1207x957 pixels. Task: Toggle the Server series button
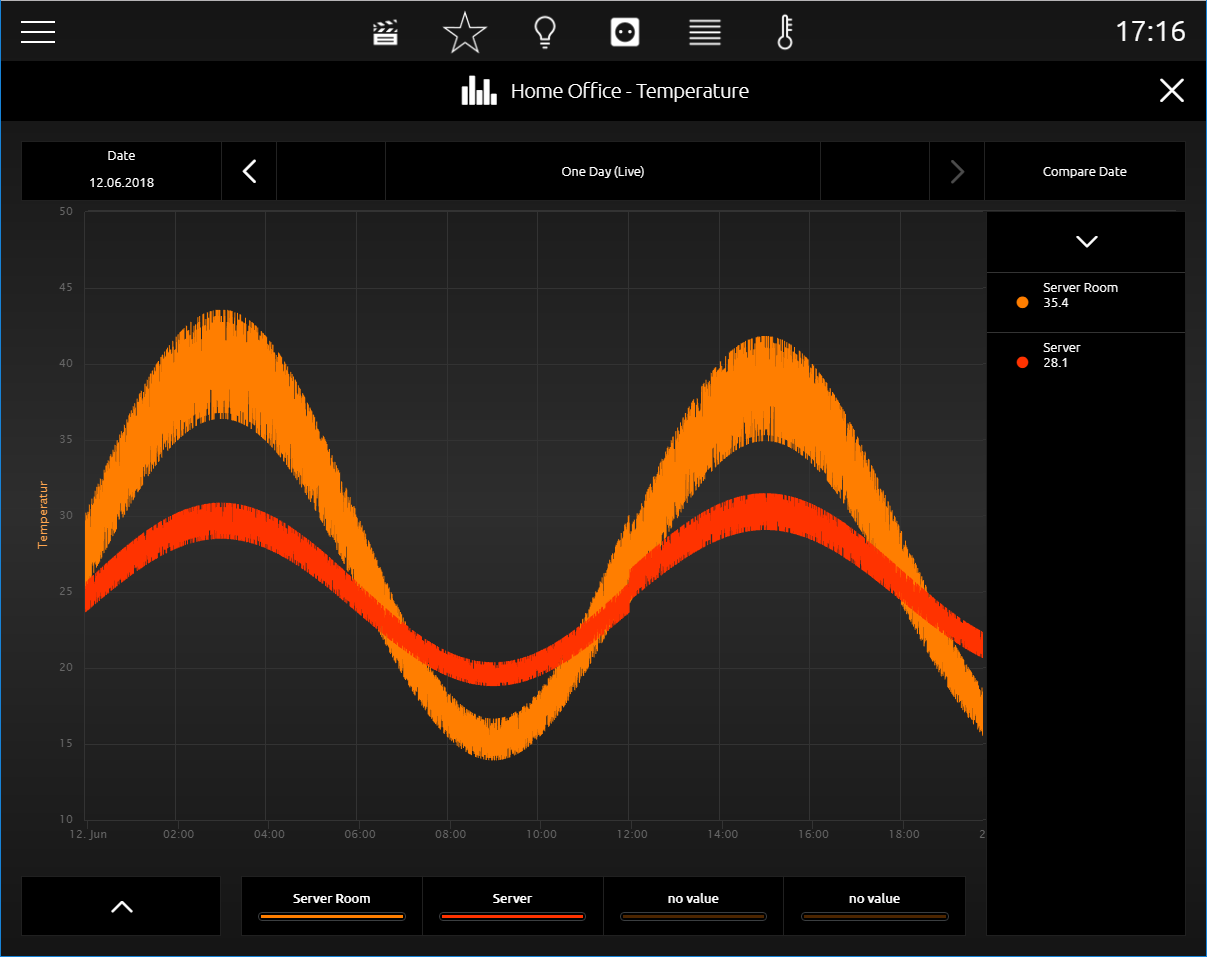coord(512,906)
